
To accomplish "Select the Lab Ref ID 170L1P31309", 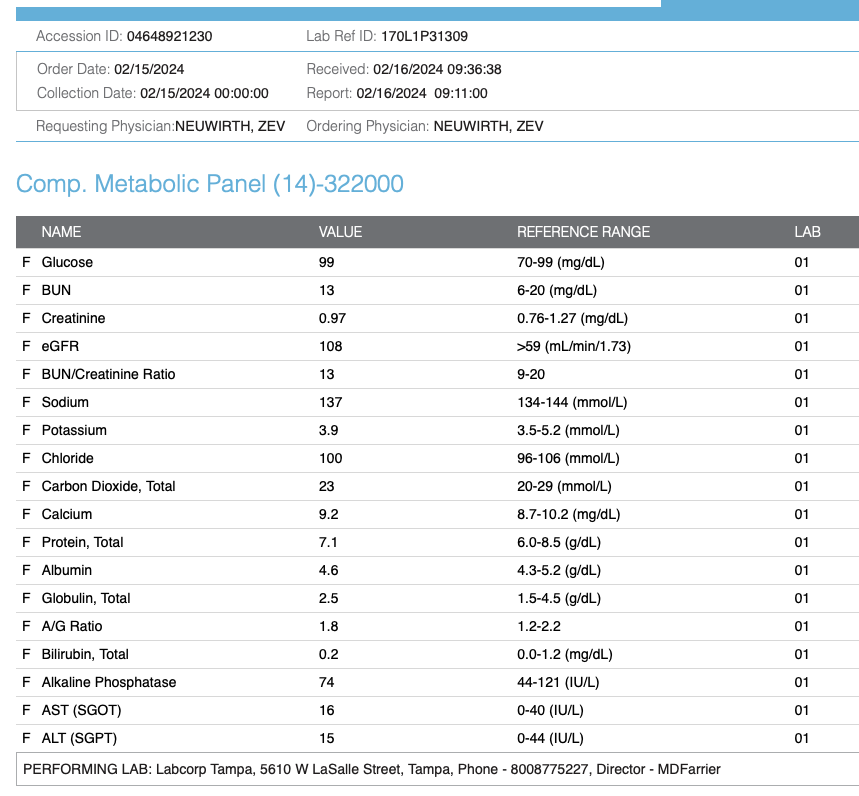I will pos(425,36).
